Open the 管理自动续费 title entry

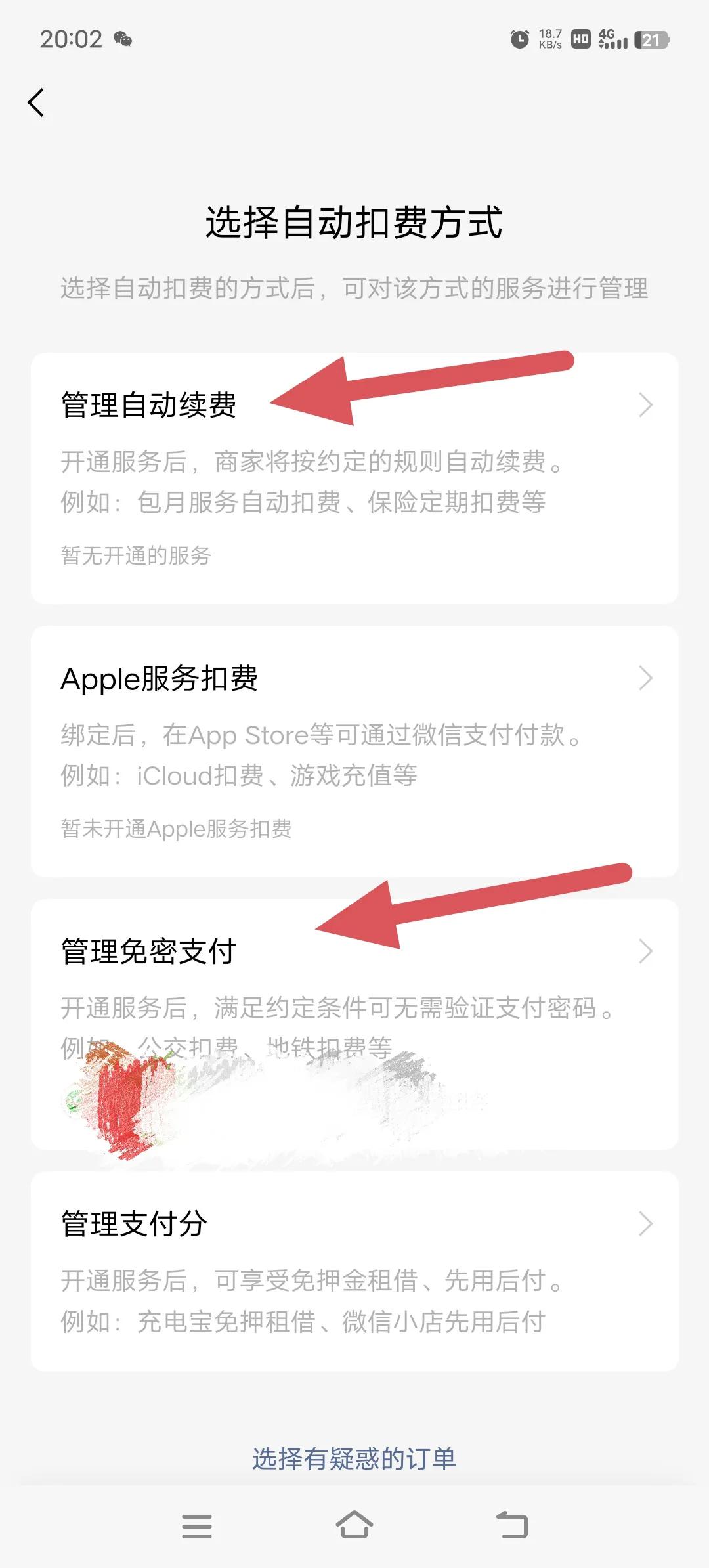click(148, 405)
